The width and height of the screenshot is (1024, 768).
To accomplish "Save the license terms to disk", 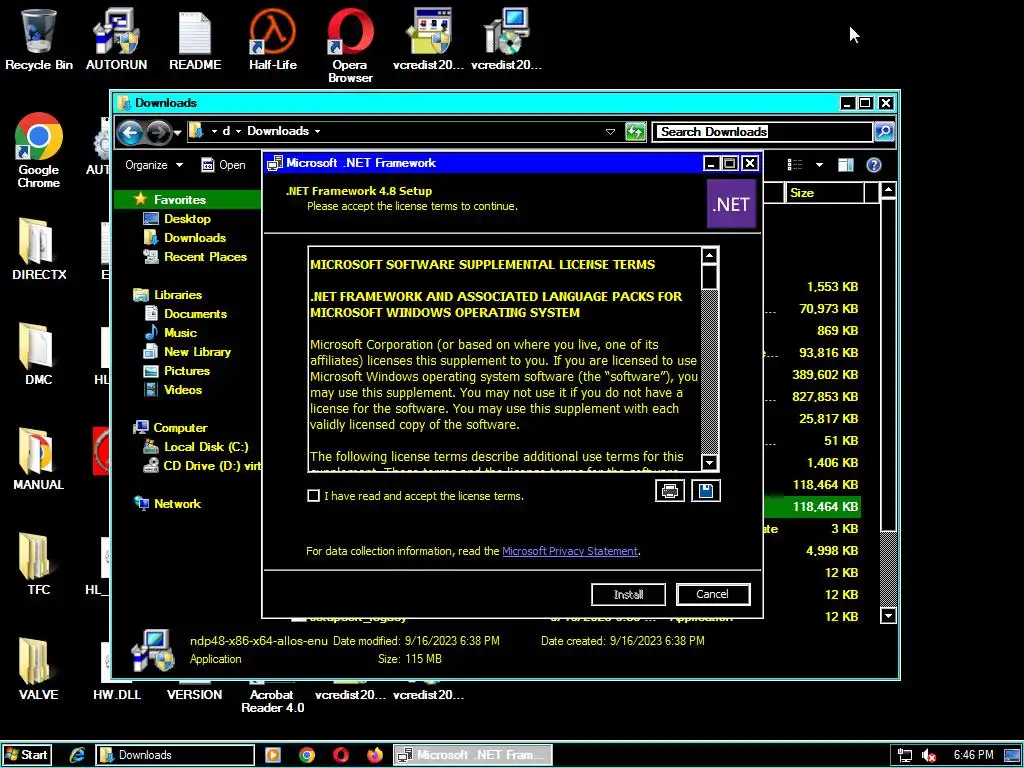I will tap(705, 491).
